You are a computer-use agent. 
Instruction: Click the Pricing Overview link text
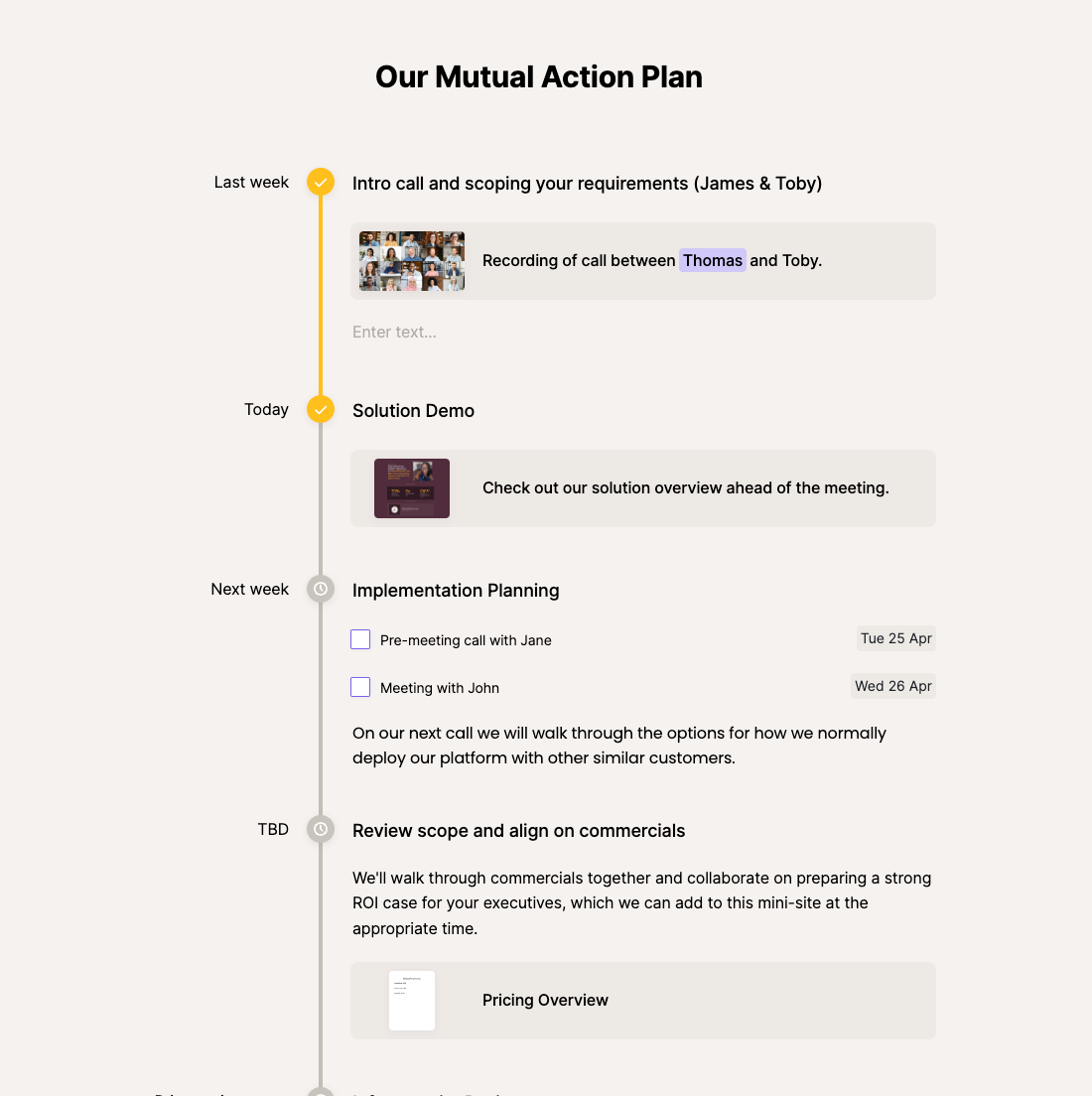545,1001
